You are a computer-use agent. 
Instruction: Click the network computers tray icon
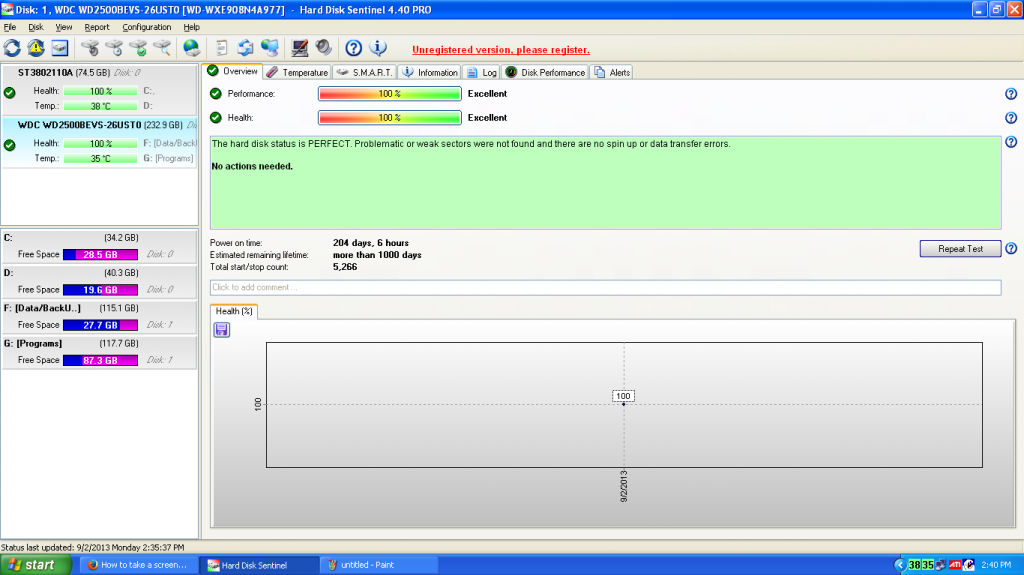tap(941, 565)
